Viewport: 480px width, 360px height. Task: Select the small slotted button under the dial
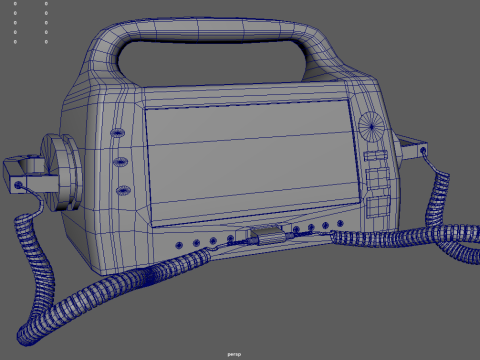375,156
